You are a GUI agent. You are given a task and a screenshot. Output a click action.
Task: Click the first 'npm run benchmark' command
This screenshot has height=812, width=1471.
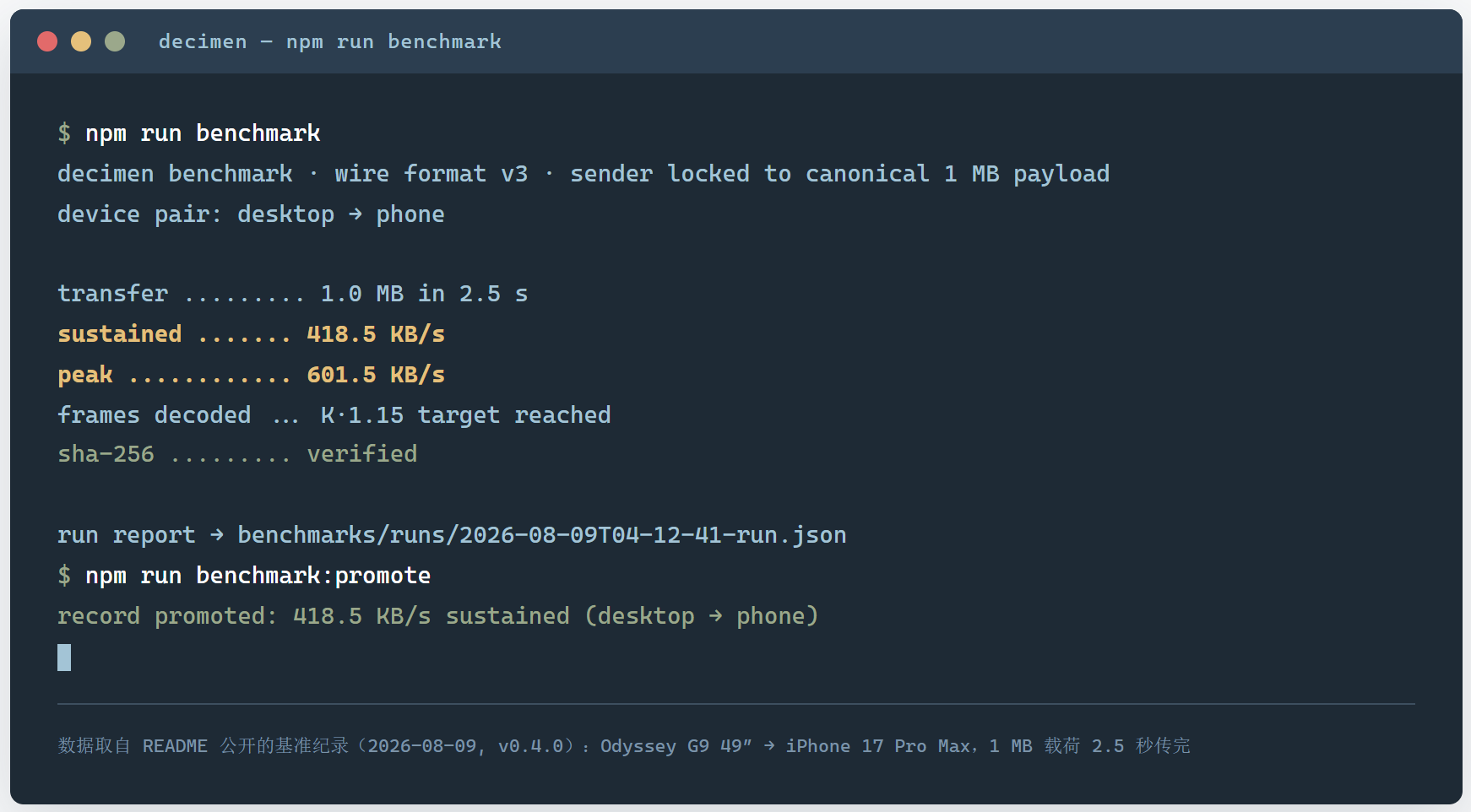click(203, 133)
